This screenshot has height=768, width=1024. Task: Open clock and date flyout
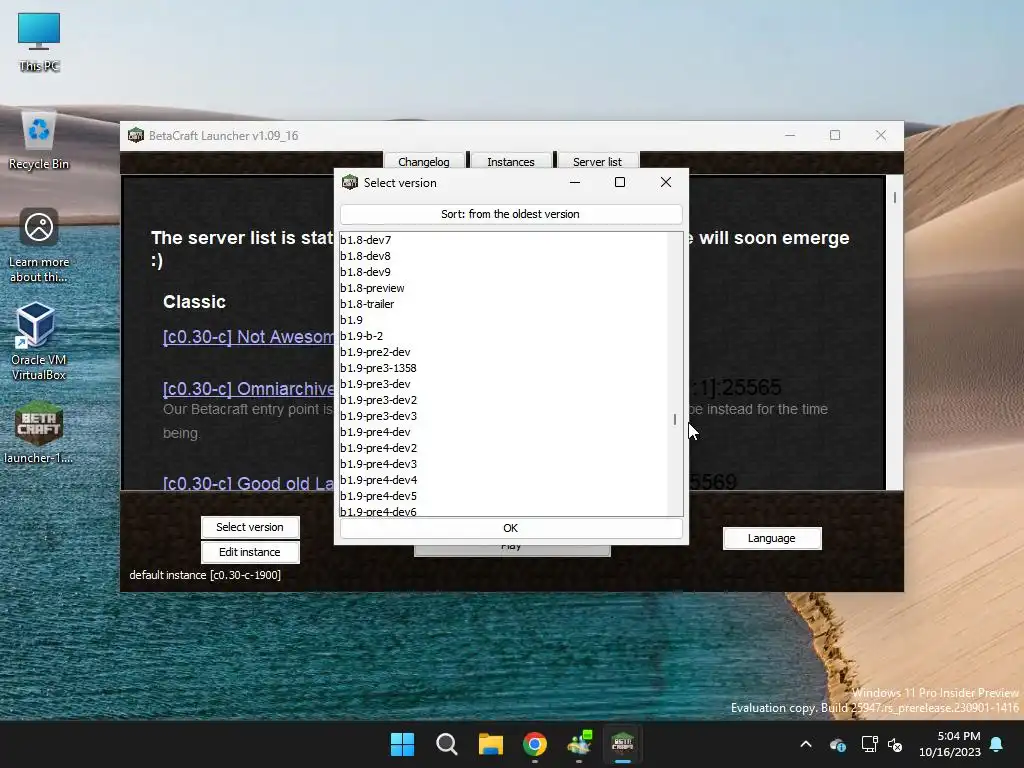click(950, 744)
